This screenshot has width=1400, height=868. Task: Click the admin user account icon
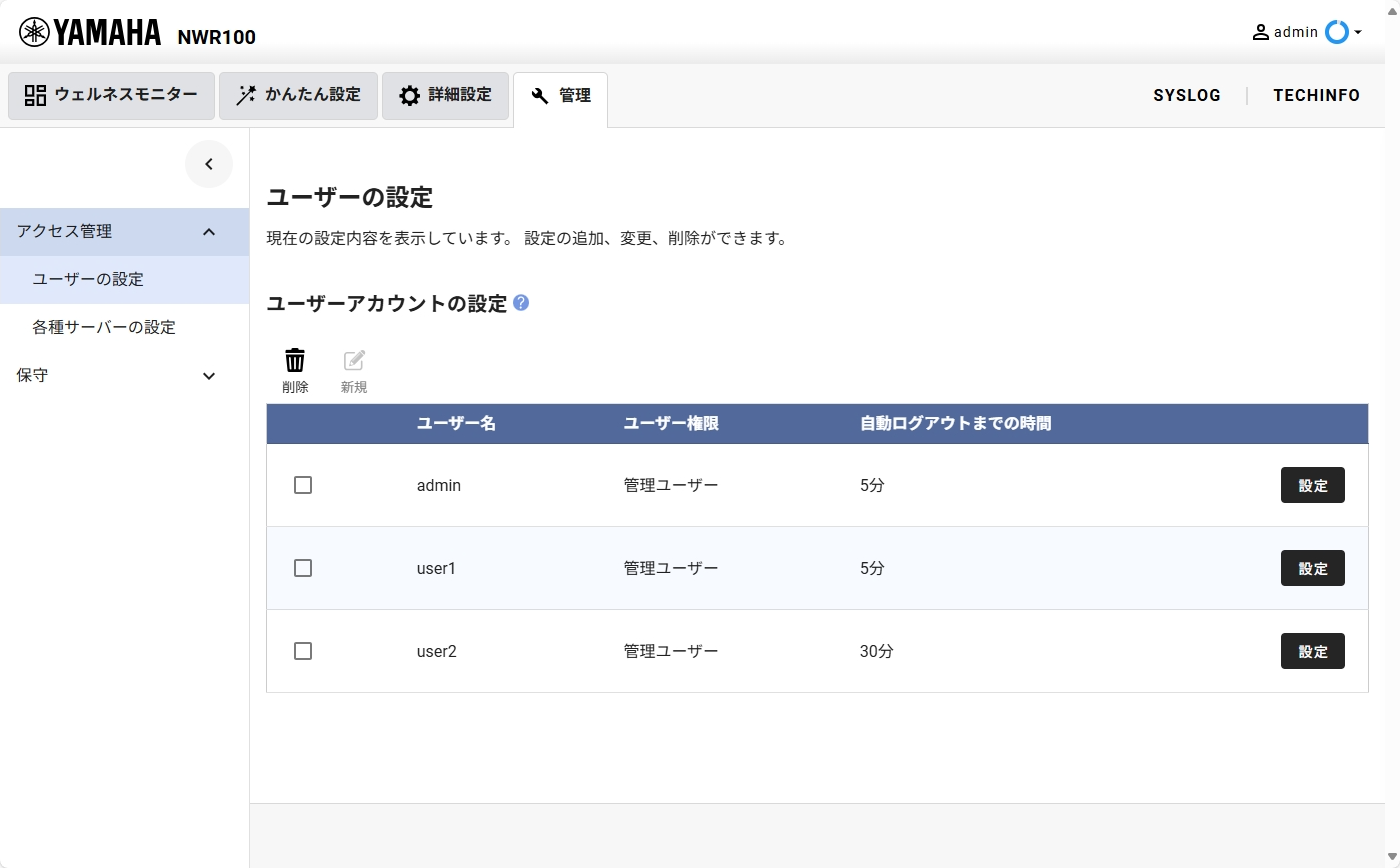pos(1259,31)
